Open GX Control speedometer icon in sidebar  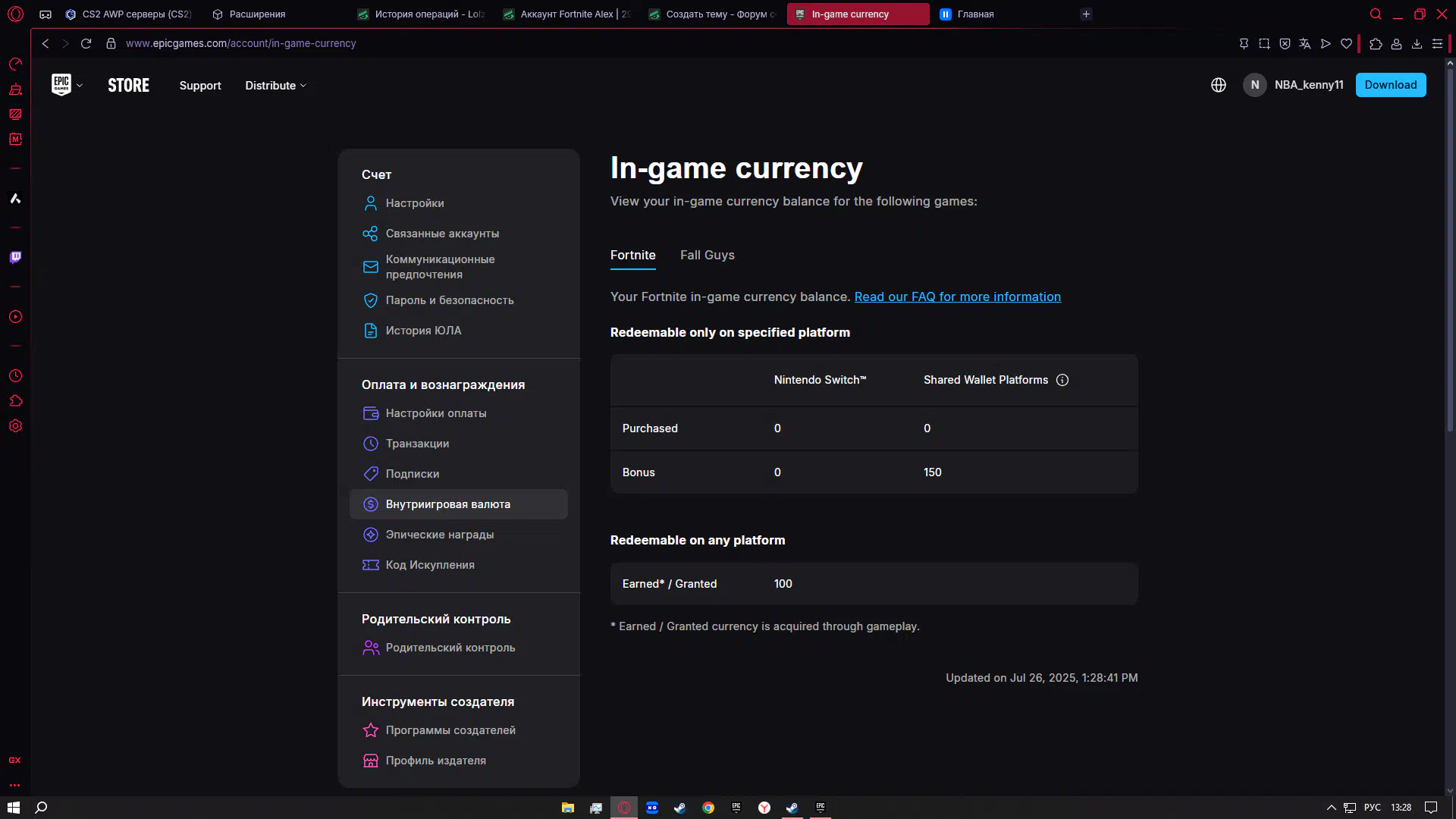15,64
